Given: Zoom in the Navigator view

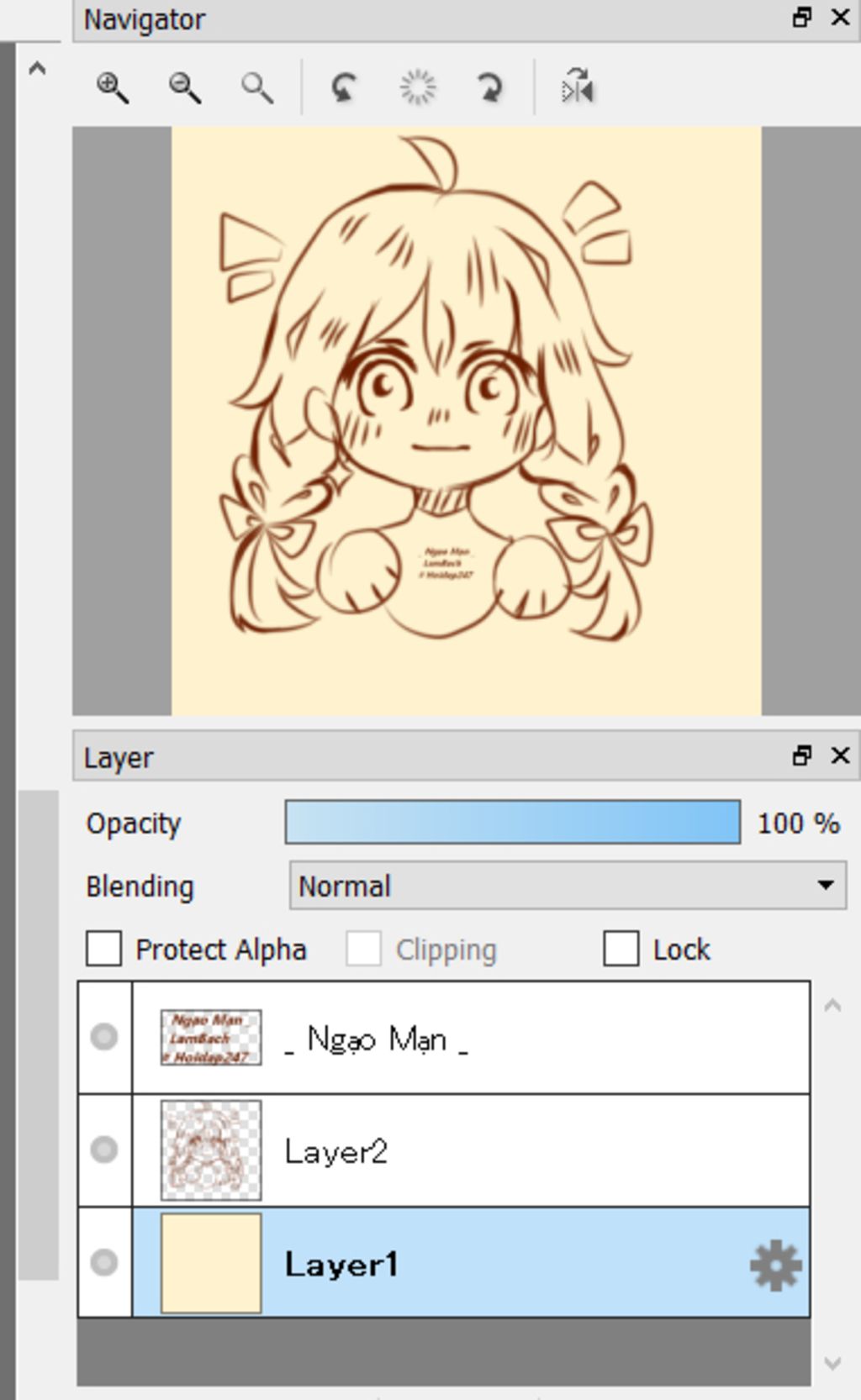Looking at the screenshot, I should tap(112, 87).
